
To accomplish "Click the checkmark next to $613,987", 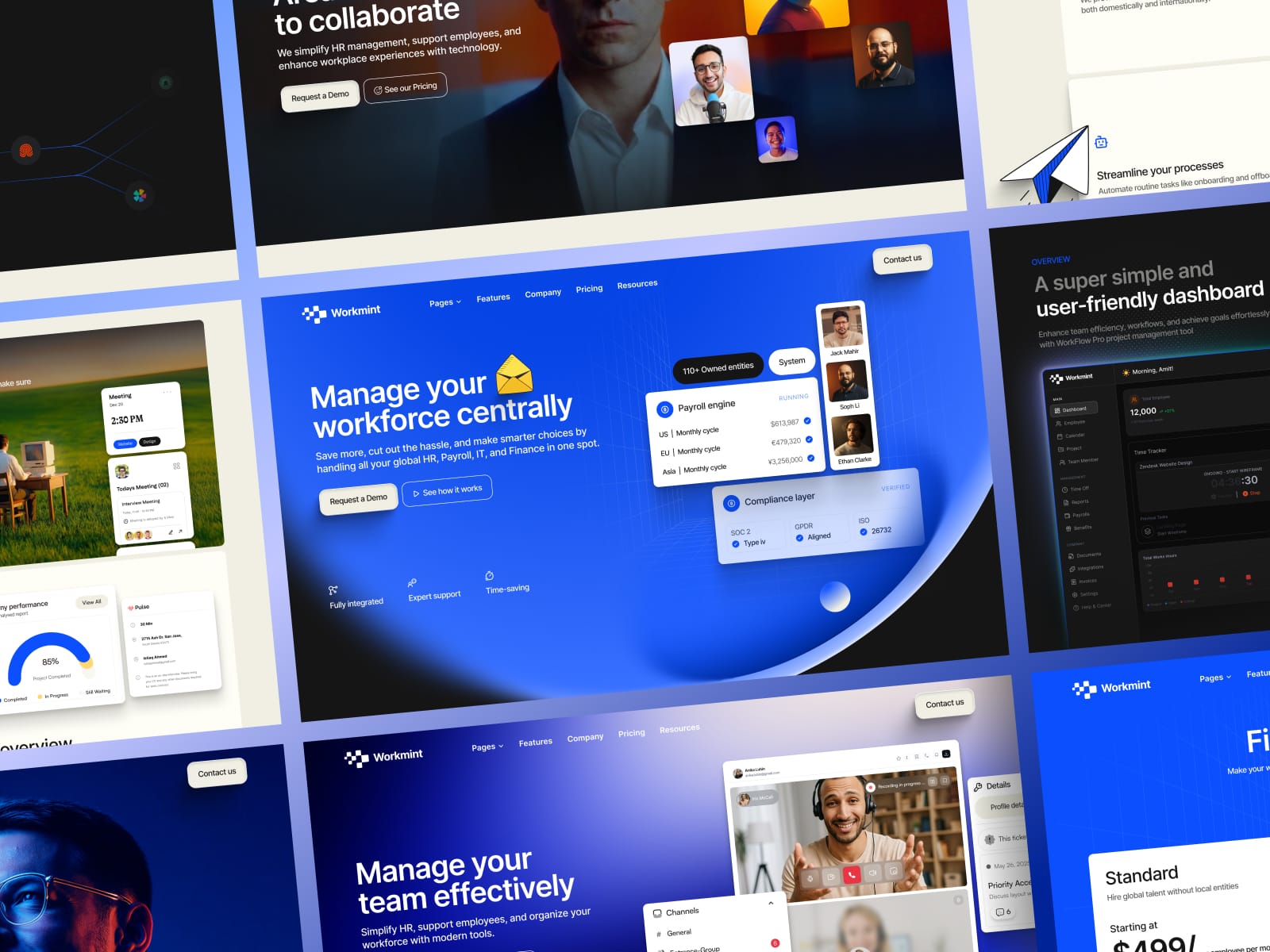I will 807,421.
